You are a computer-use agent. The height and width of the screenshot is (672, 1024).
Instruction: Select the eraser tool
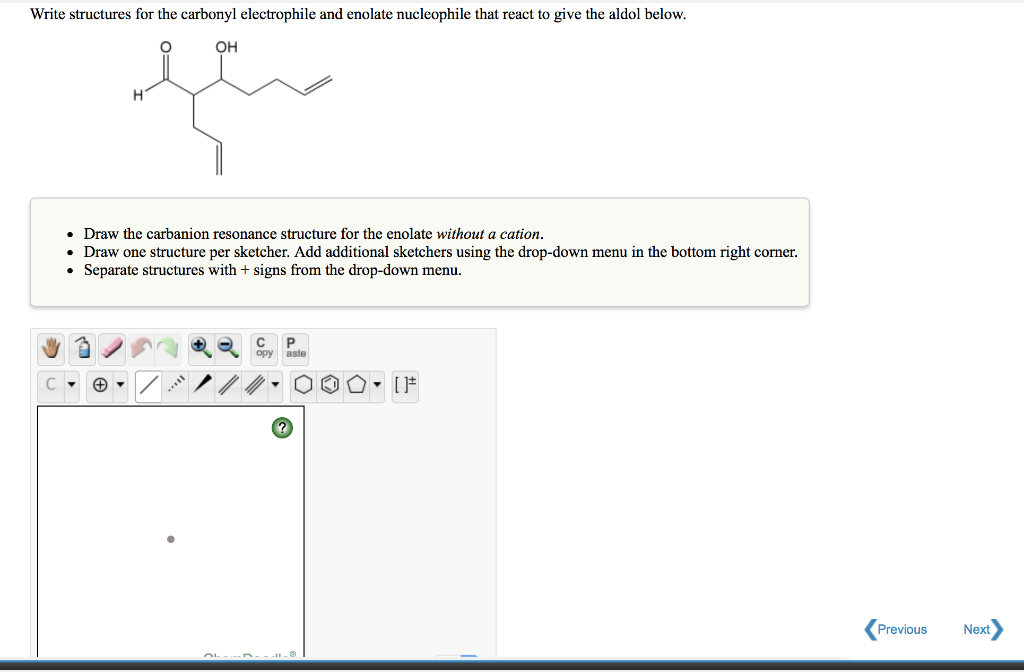[x=112, y=348]
